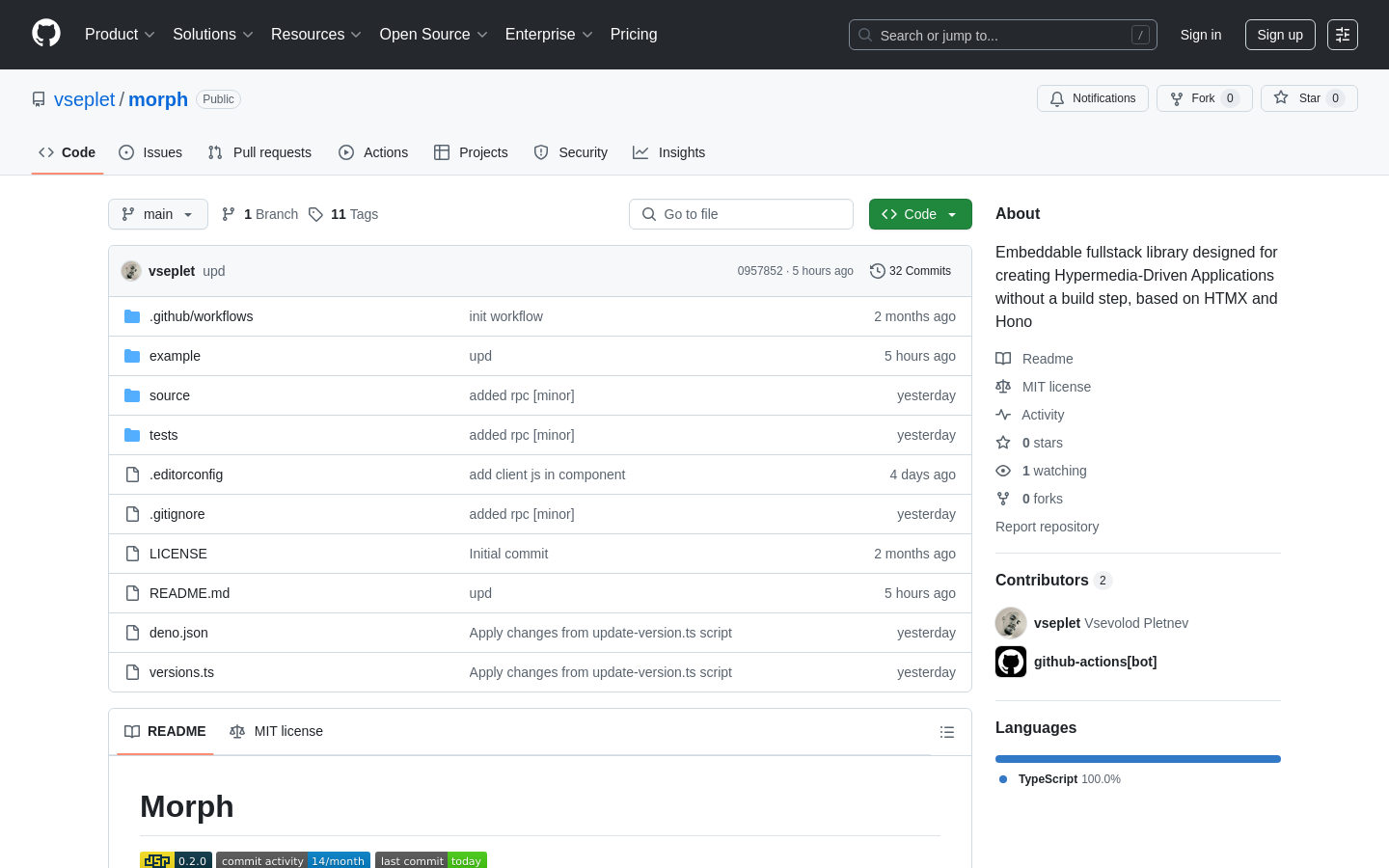Open the tests folder
This screenshot has width=1389, height=868.
point(163,435)
